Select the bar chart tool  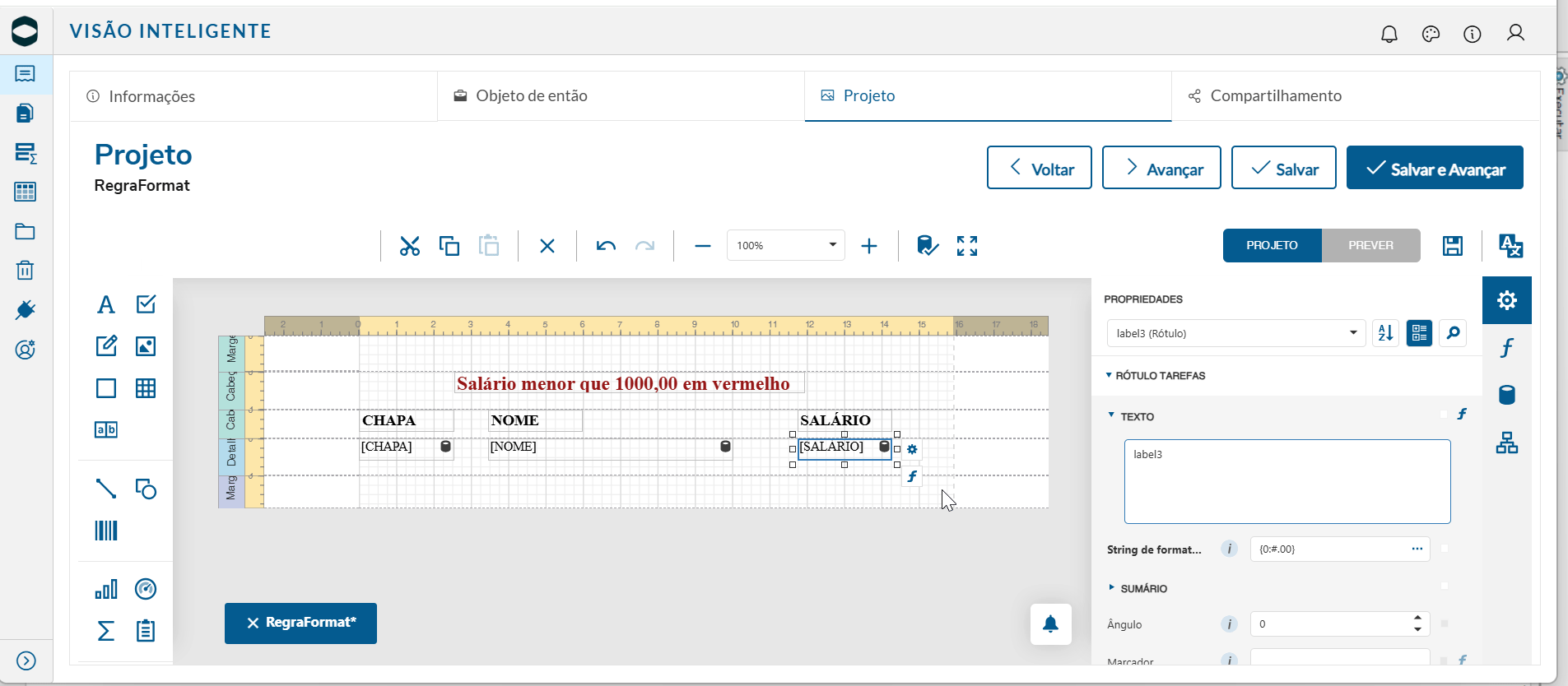coord(106,589)
